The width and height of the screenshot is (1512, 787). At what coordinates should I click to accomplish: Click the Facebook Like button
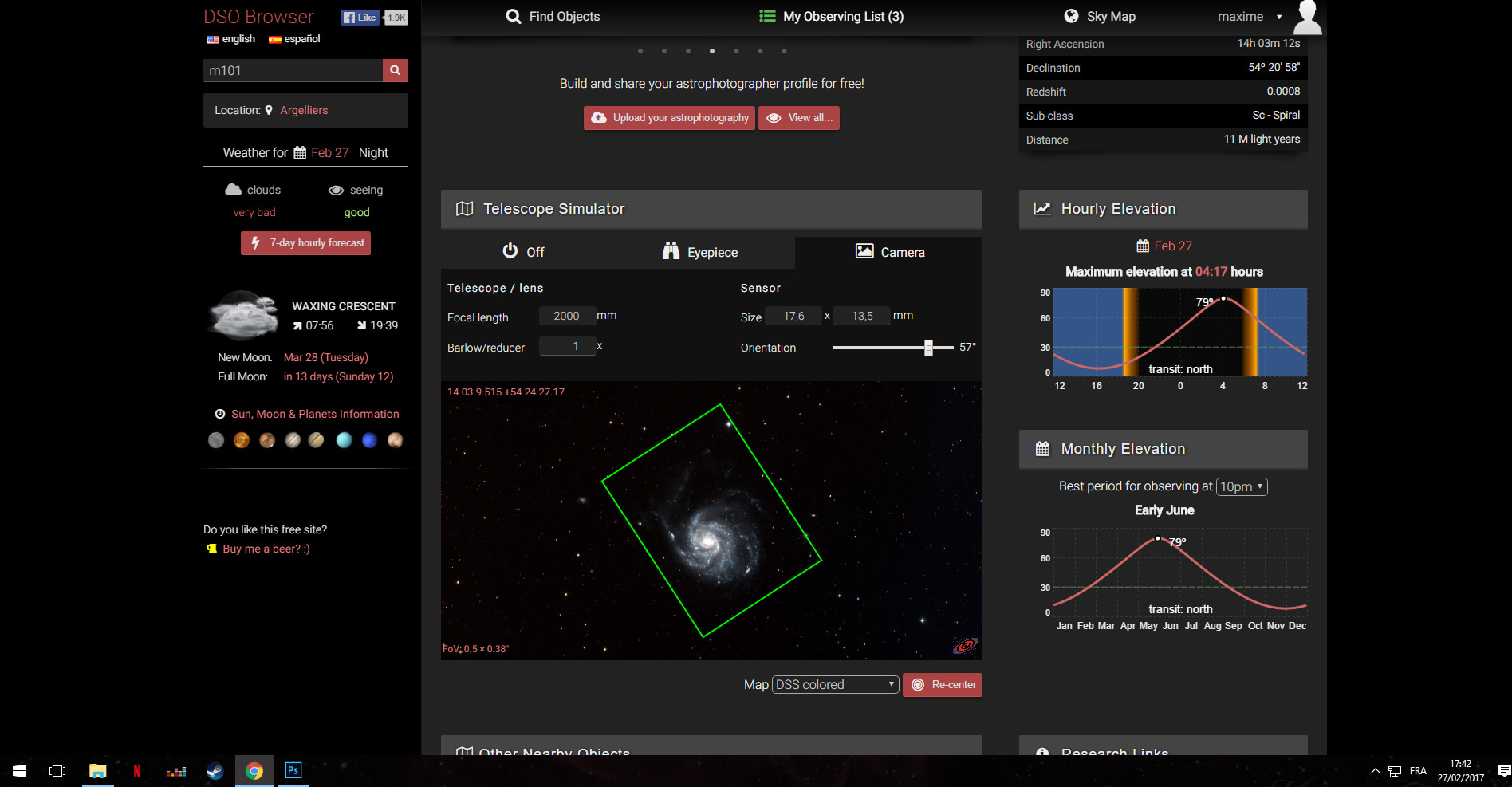click(360, 18)
